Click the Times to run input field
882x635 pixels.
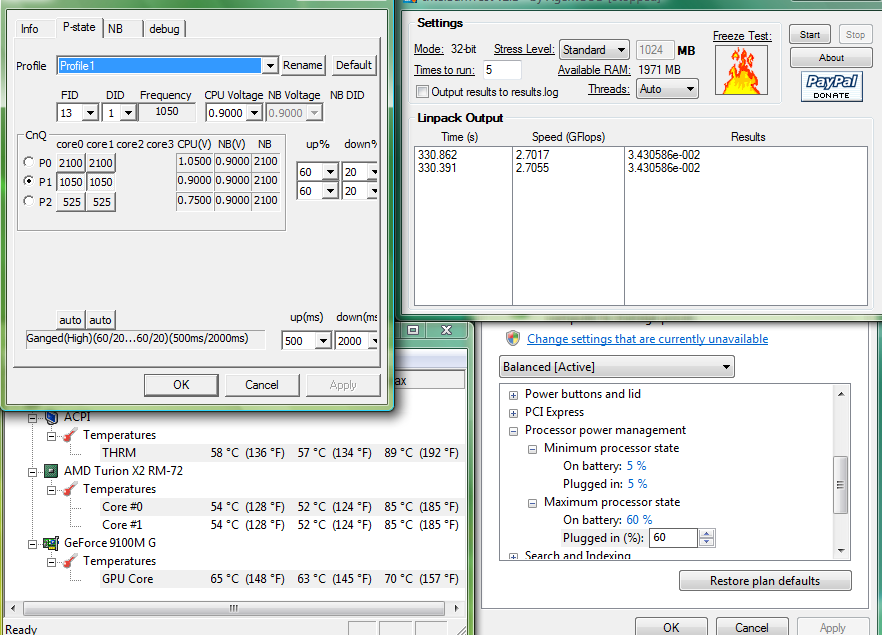(x=502, y=70)
